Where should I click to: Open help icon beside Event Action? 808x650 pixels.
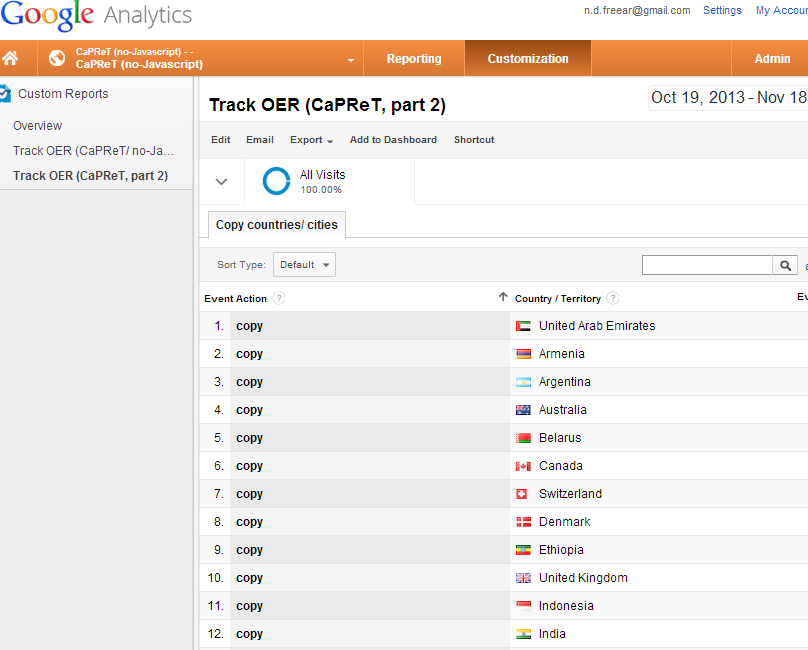click(279, 298)
